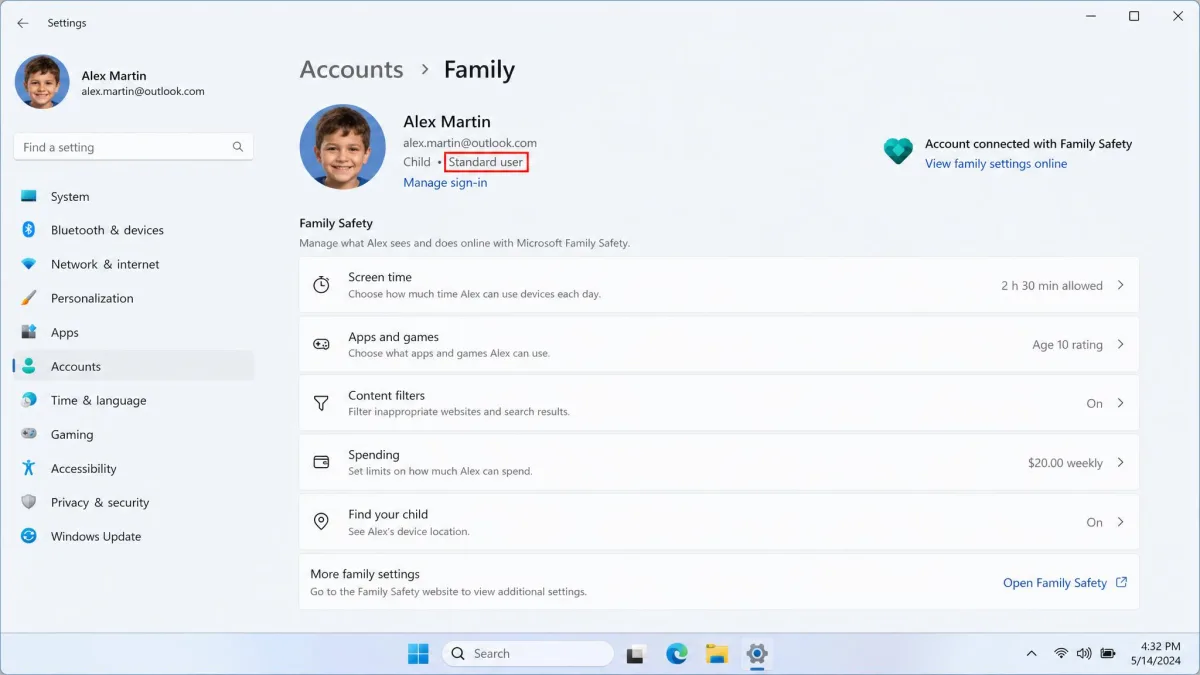Select the Accounts person icon
The image size is (1200, 675).
click(29, 366)
